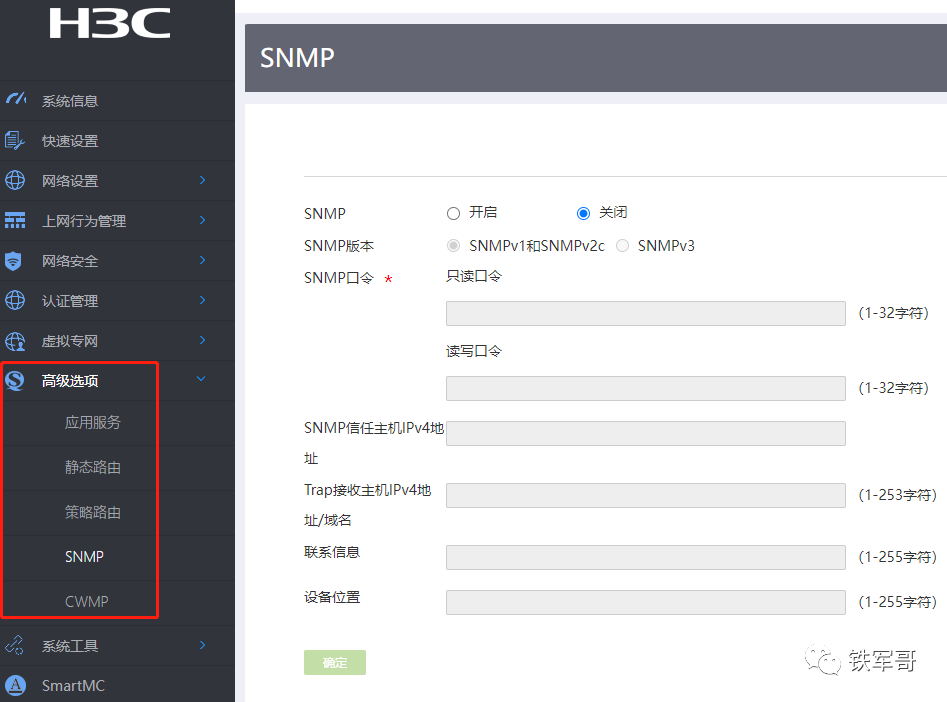The image size is (947, 702).
Task: Expand the 系统工具 menu chevron
Action: pos(202,645)
